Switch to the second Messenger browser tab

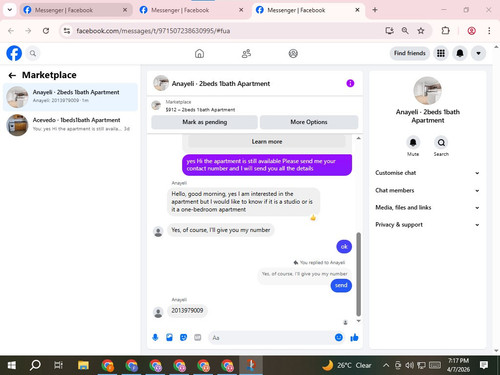click(192, 10)
